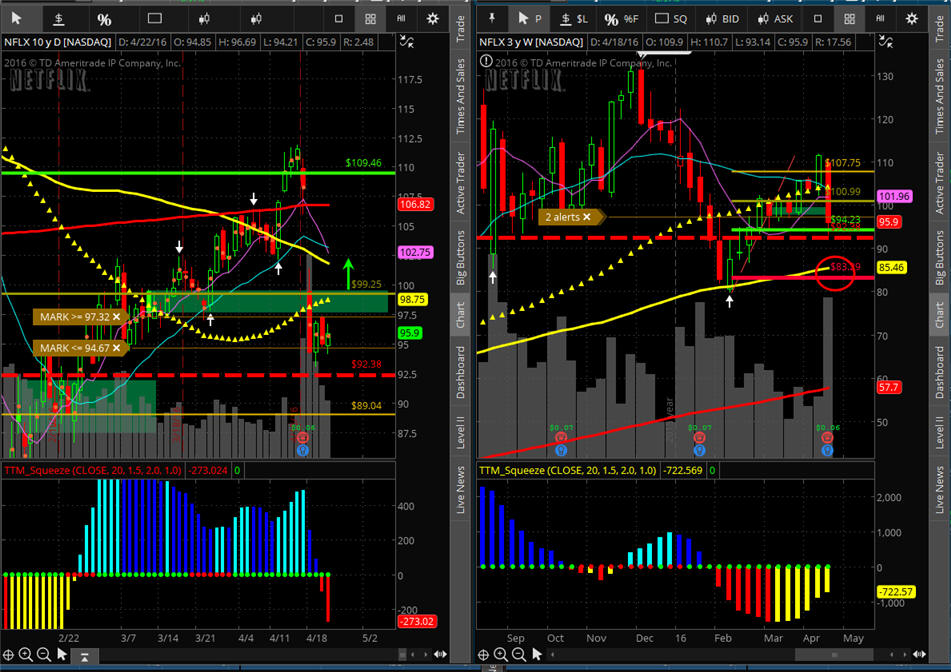Viewport: 951px width, 672px height.
Task: Open the right chart's settings gear
Action: (x=912, y=19)
